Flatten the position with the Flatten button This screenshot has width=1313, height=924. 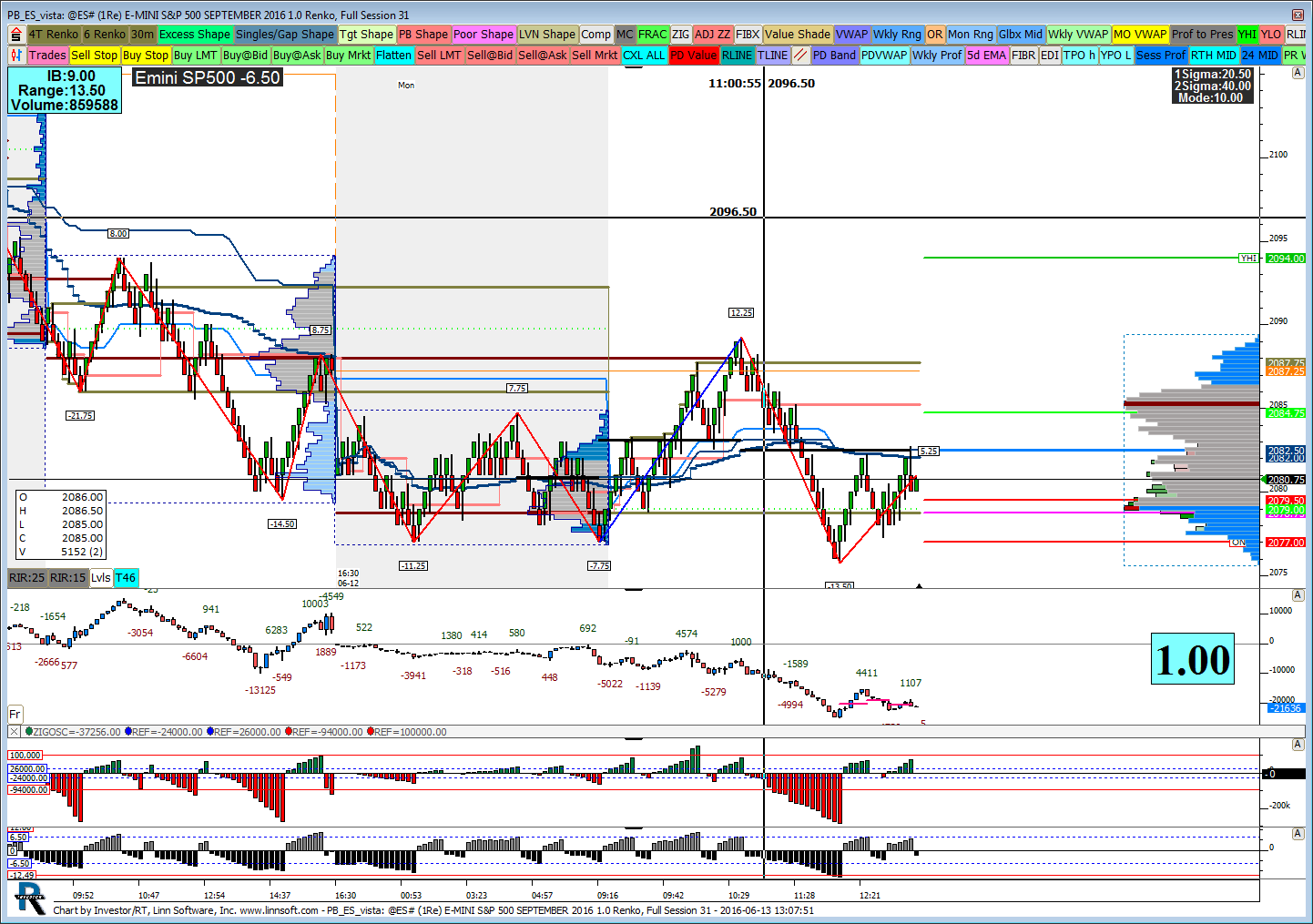coord(394,56)
